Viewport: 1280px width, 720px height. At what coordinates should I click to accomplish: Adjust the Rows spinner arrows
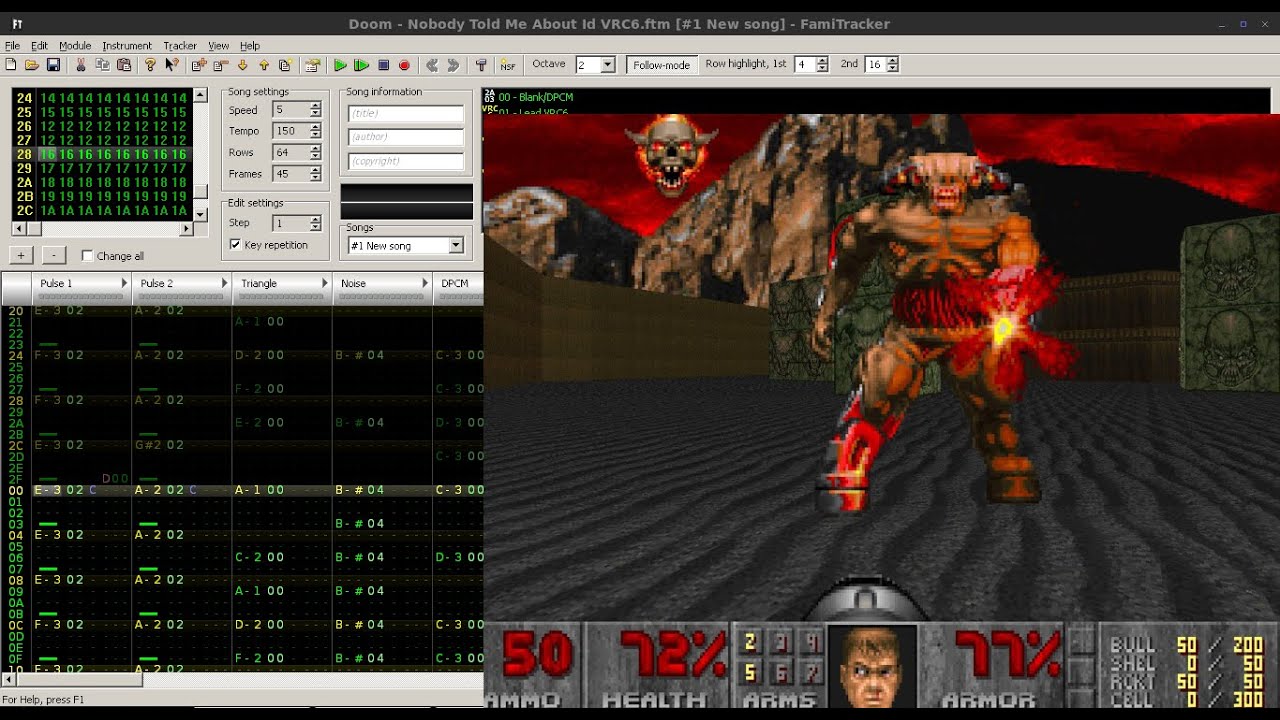coord(315,152)
